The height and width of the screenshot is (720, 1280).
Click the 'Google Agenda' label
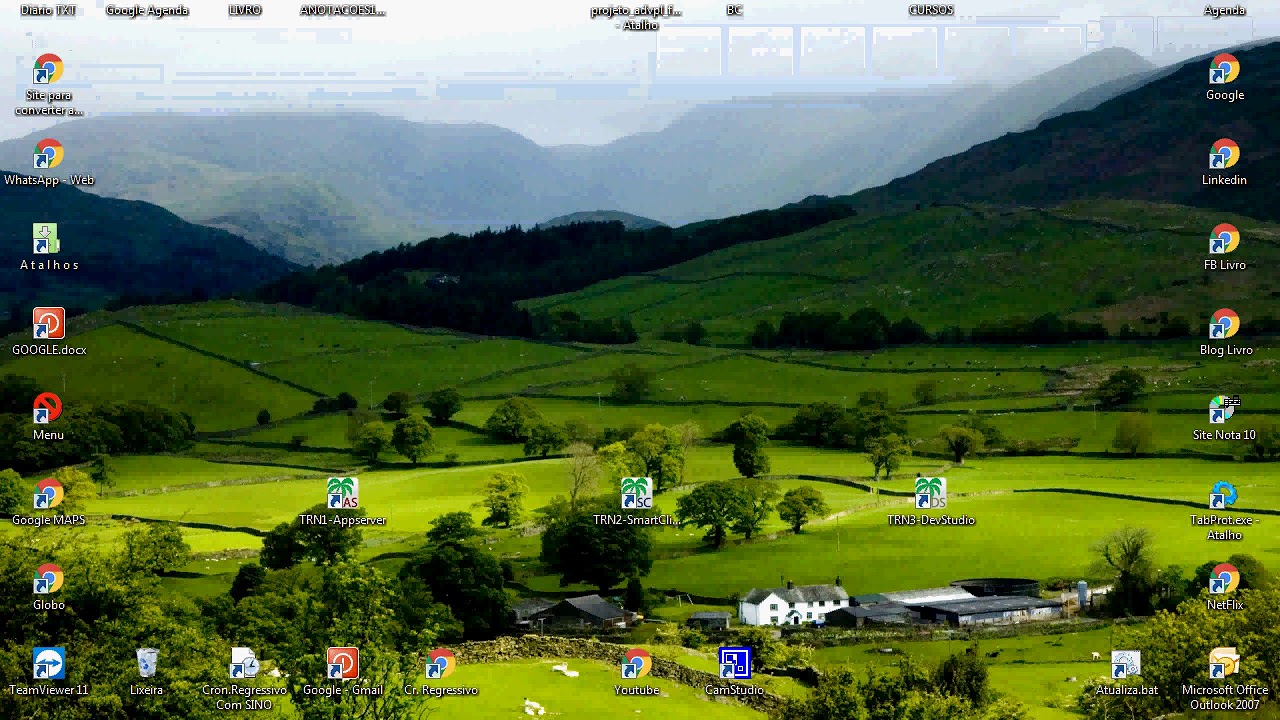pyautogui.click(x=146, y=10)
